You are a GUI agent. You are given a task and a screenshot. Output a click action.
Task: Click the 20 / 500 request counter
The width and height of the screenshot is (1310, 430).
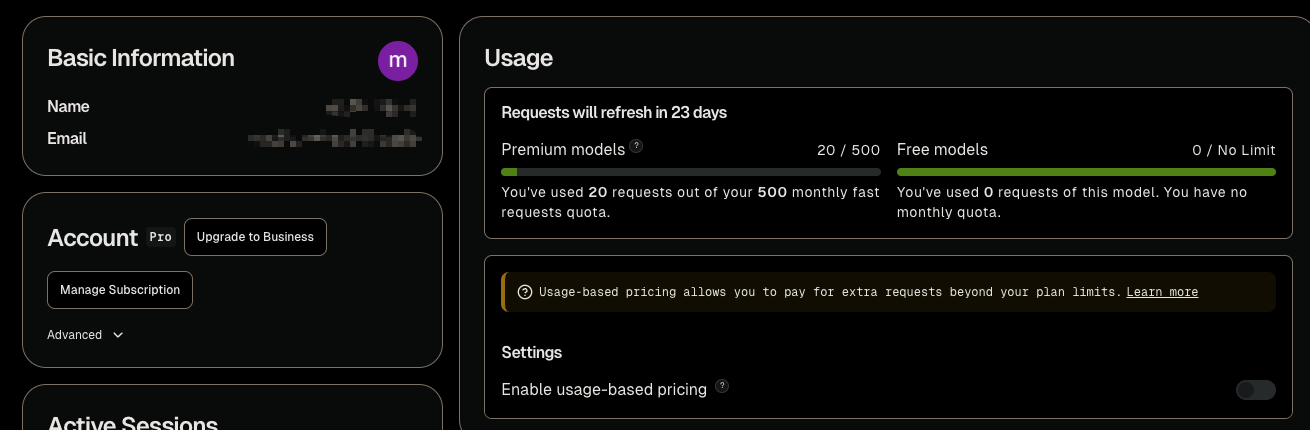pyautogui.click(x=848, y=150)
